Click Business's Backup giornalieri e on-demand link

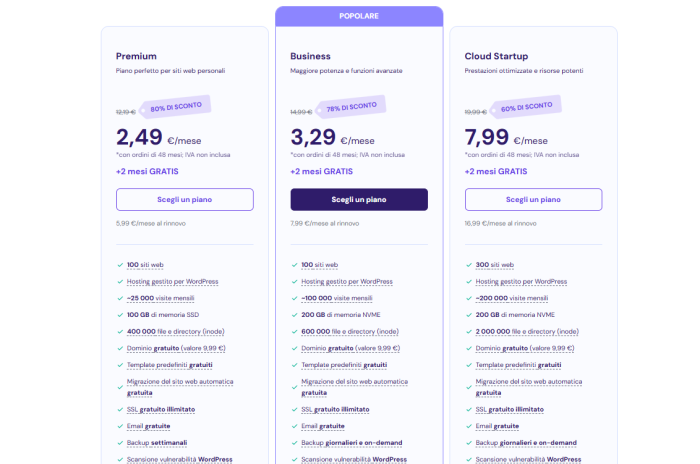pos(353,442)
